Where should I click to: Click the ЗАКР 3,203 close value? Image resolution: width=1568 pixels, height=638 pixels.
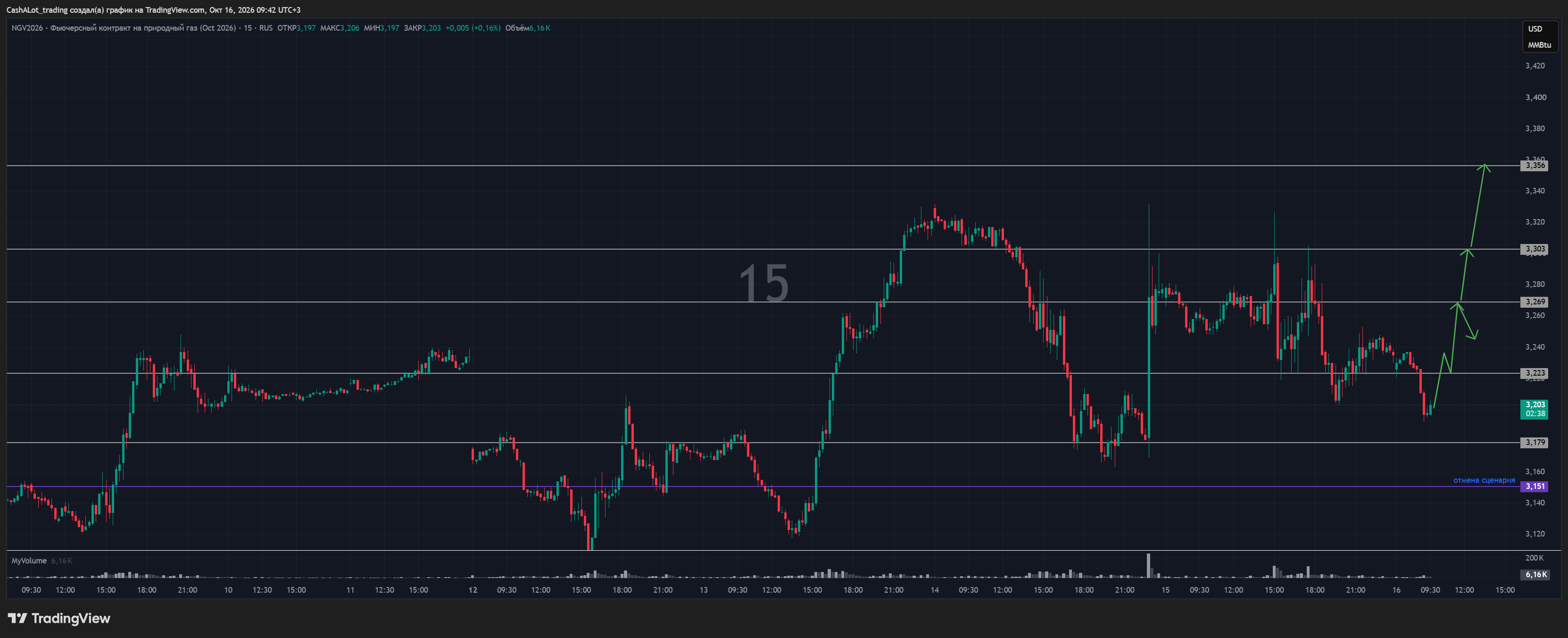coord(423,28)
